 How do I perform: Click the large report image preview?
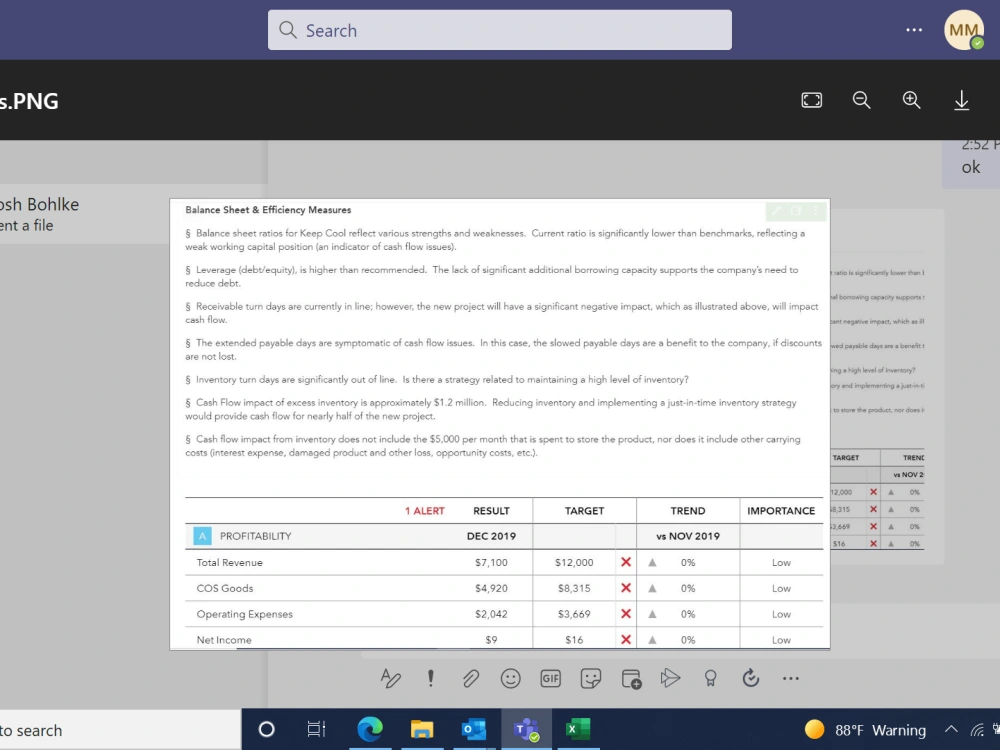[x=499, y=424]
